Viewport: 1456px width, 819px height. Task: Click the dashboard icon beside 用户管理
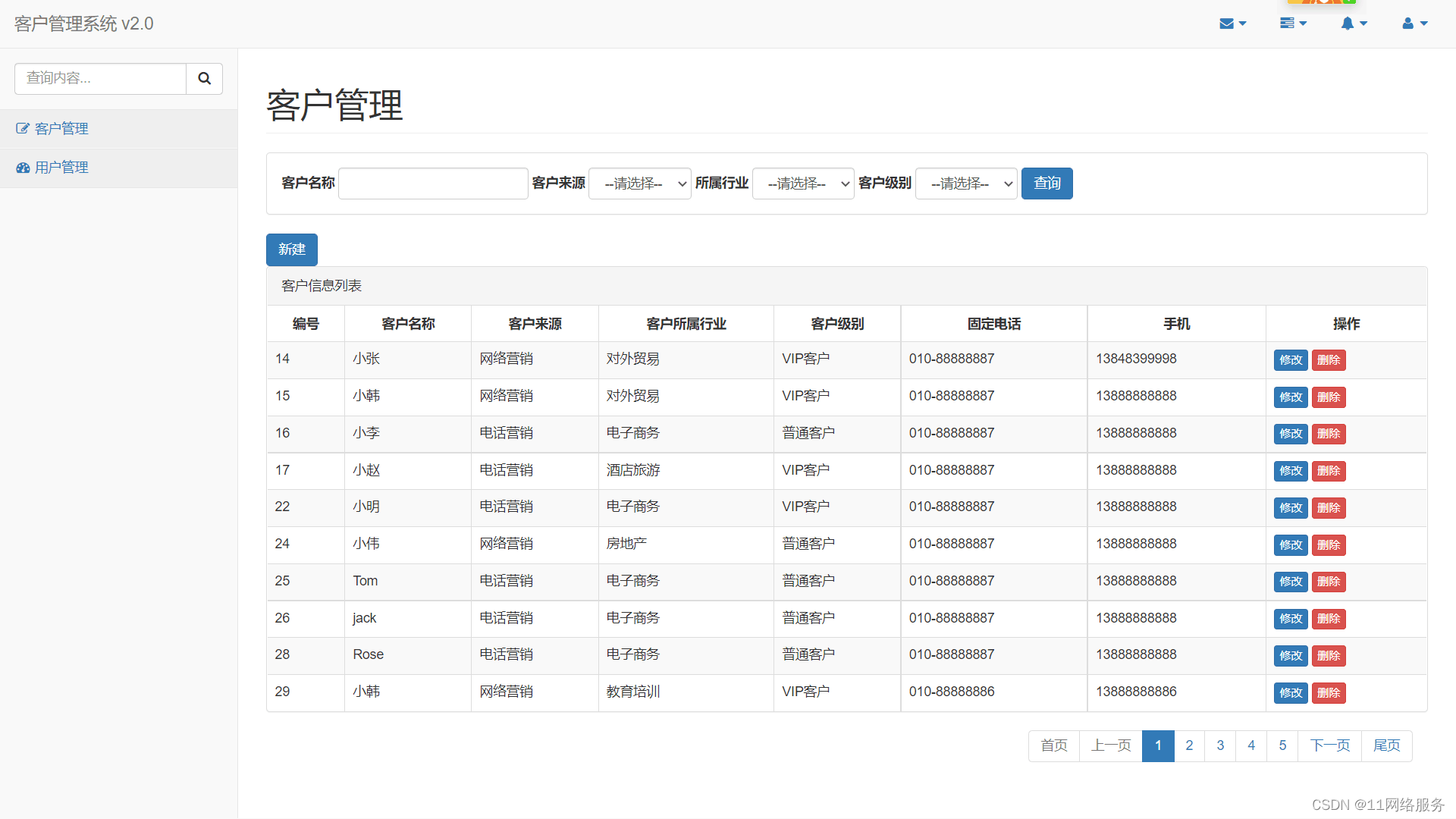[23, 168]
